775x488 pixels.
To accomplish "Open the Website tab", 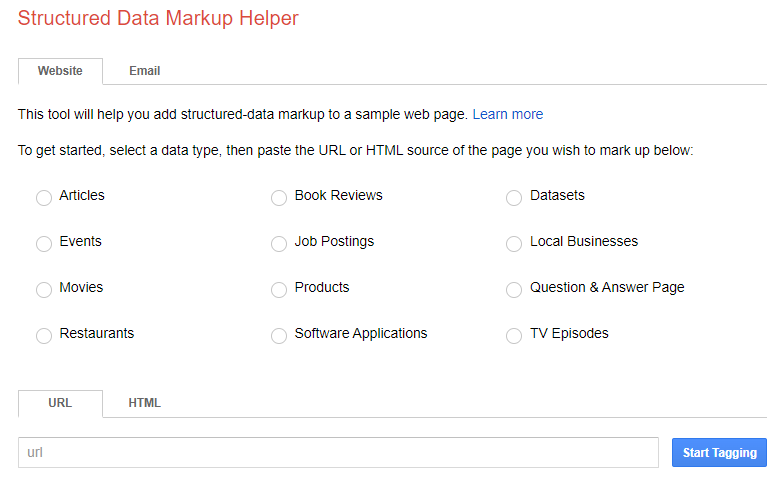I will (x=60, y=71).
